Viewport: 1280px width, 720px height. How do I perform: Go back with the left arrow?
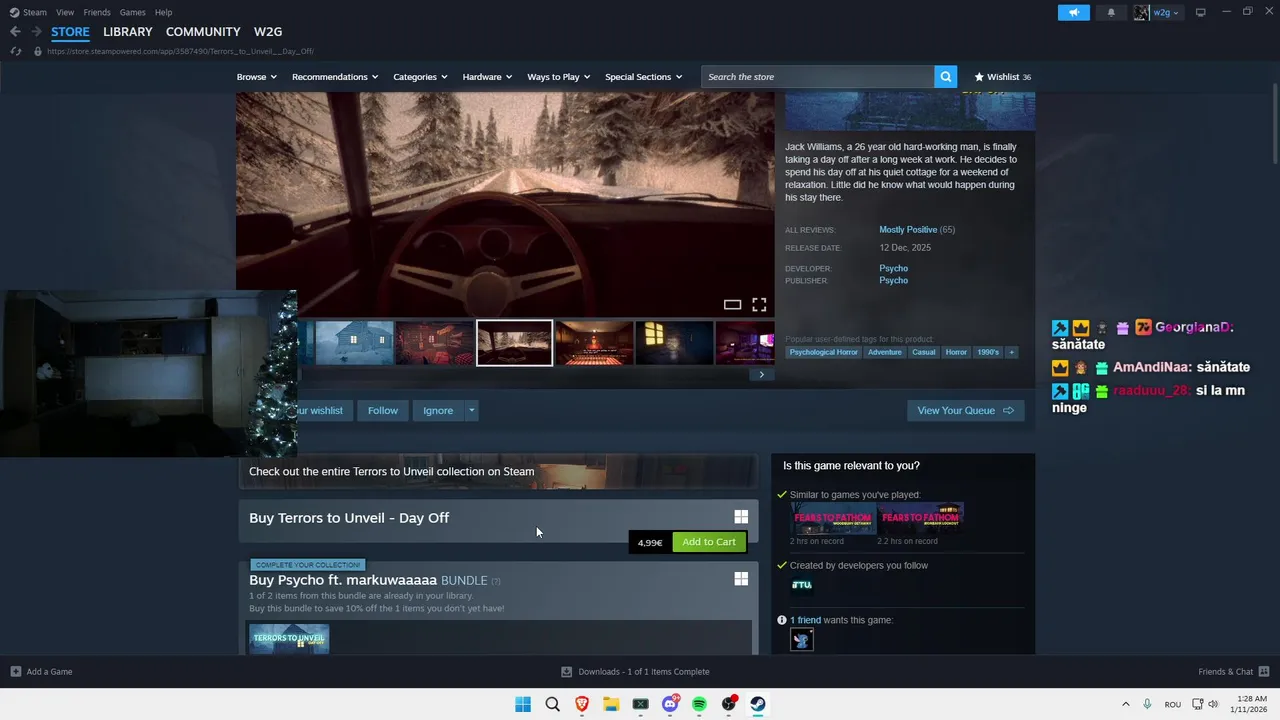[x=15, y=32]
